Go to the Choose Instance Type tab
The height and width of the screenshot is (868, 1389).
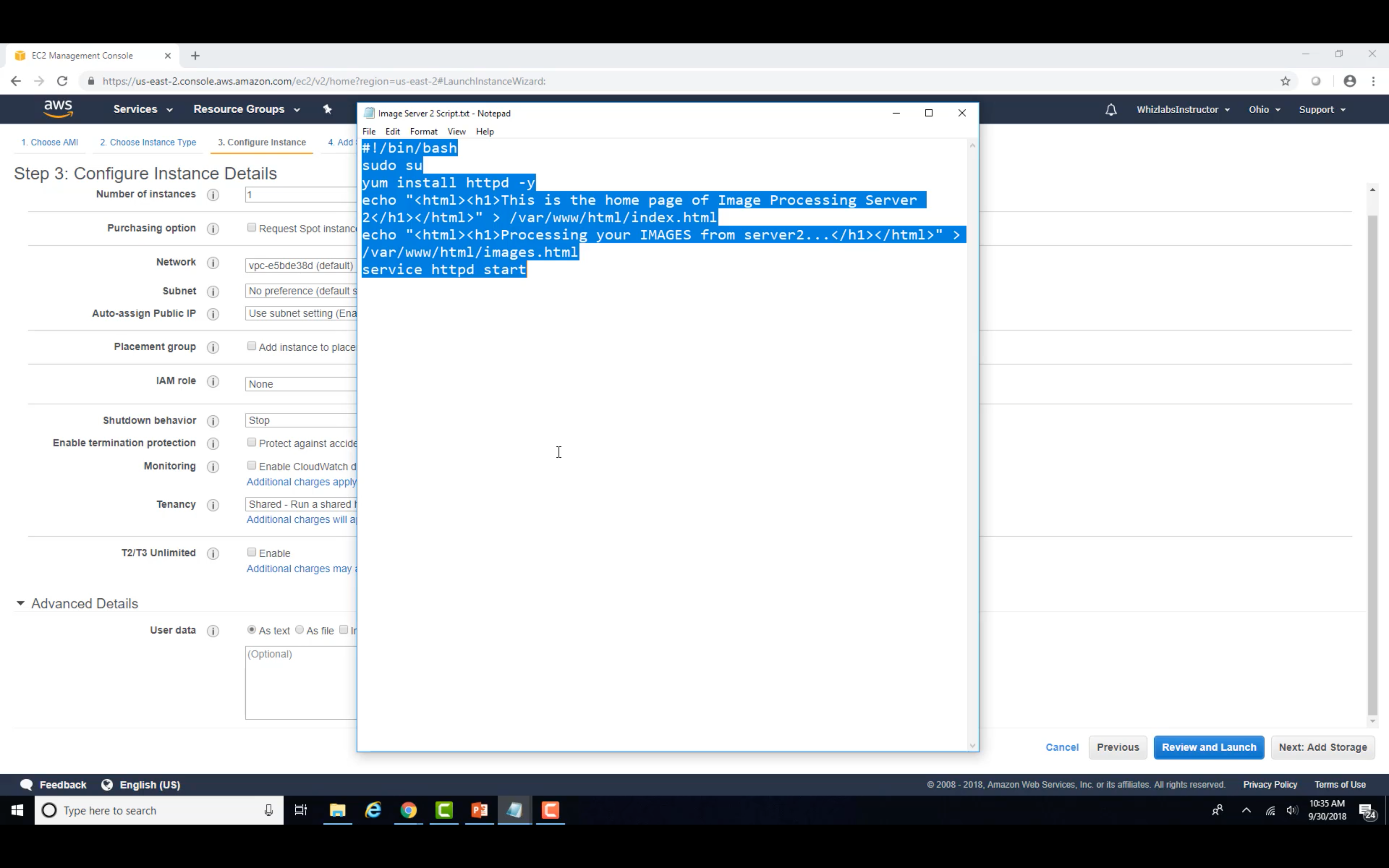148,142
